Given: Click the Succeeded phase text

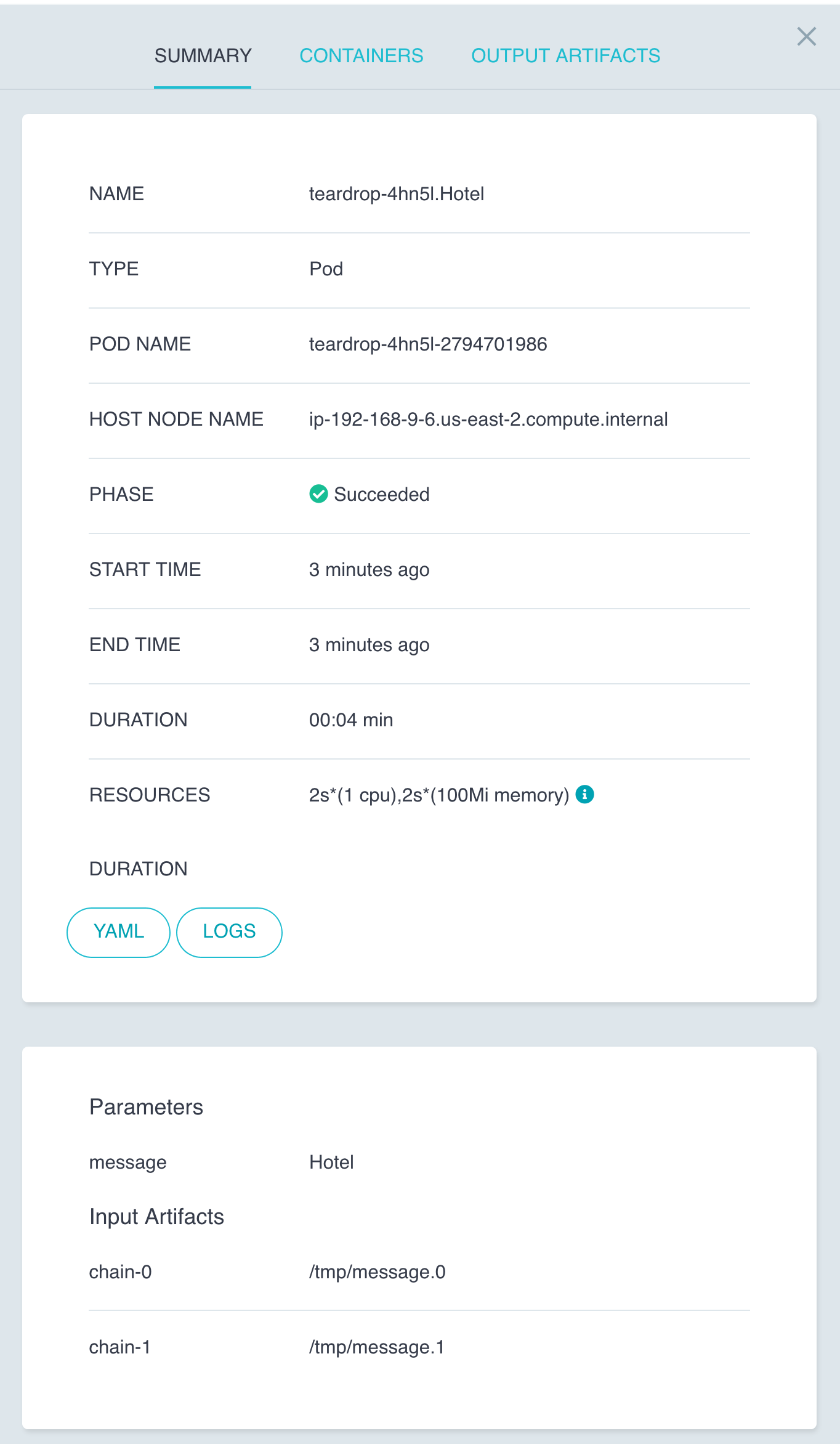Looking at the screenshot, I should coord(381,494).
